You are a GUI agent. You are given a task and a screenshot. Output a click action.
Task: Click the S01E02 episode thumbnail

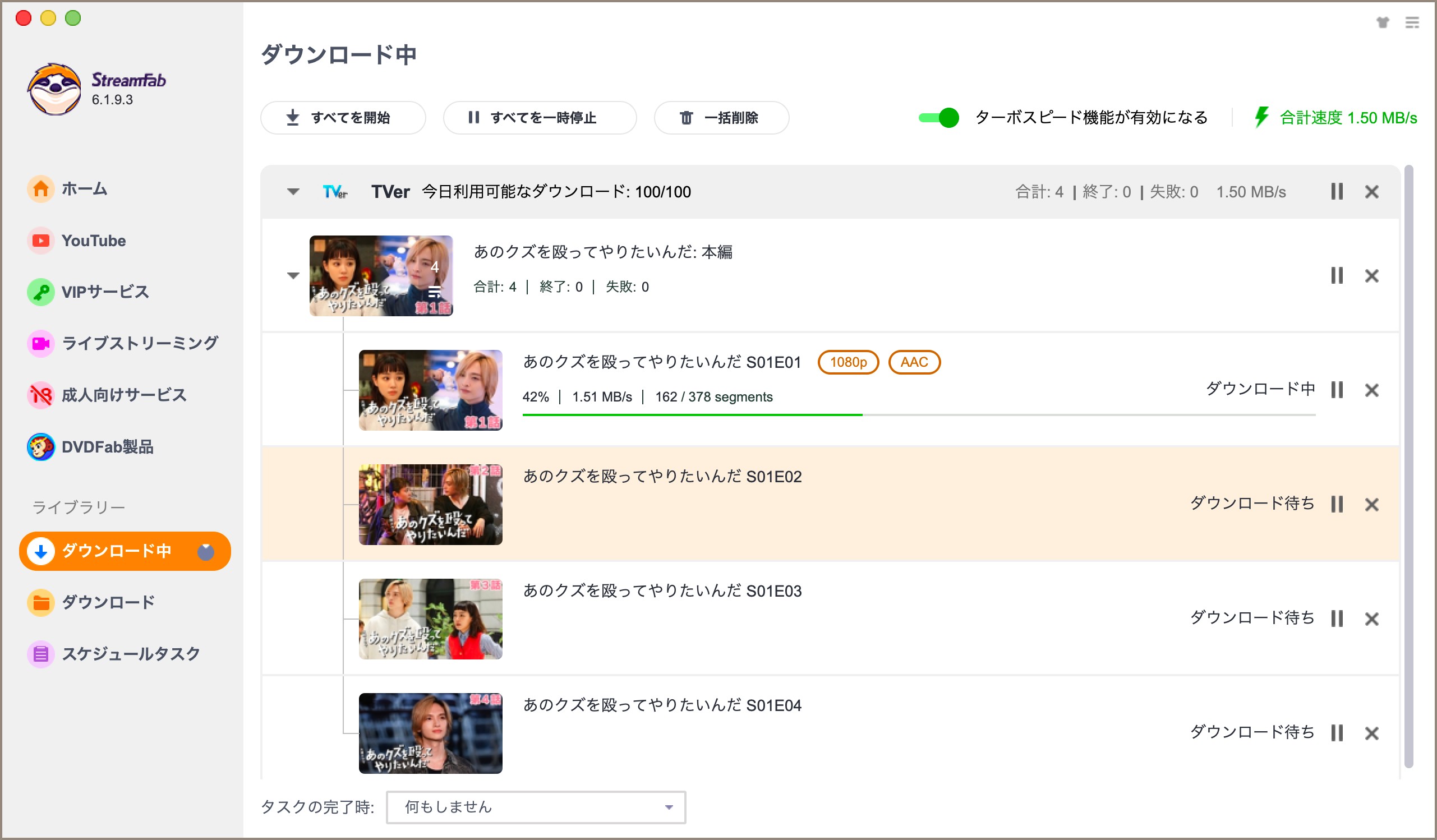[431, 505]
